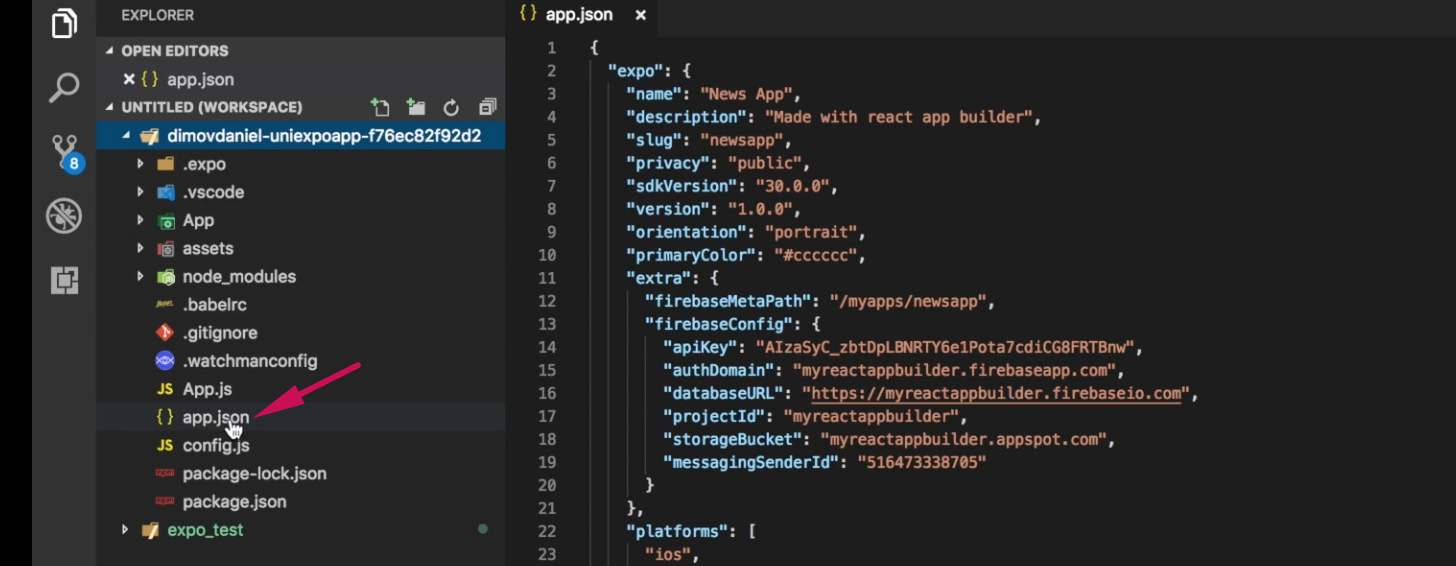Viewport: 1456px width, 566px height.
Task: Expand the node_modules folder
Action: (141, 276)
